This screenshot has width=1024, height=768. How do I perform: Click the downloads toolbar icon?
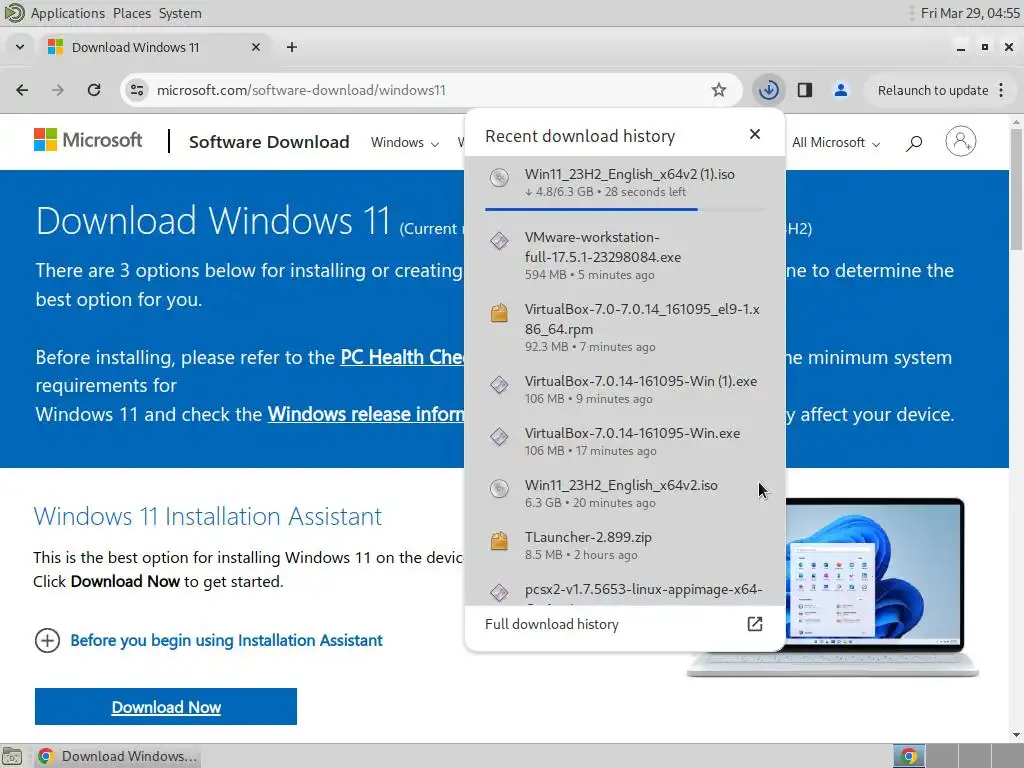click(769, 90)
